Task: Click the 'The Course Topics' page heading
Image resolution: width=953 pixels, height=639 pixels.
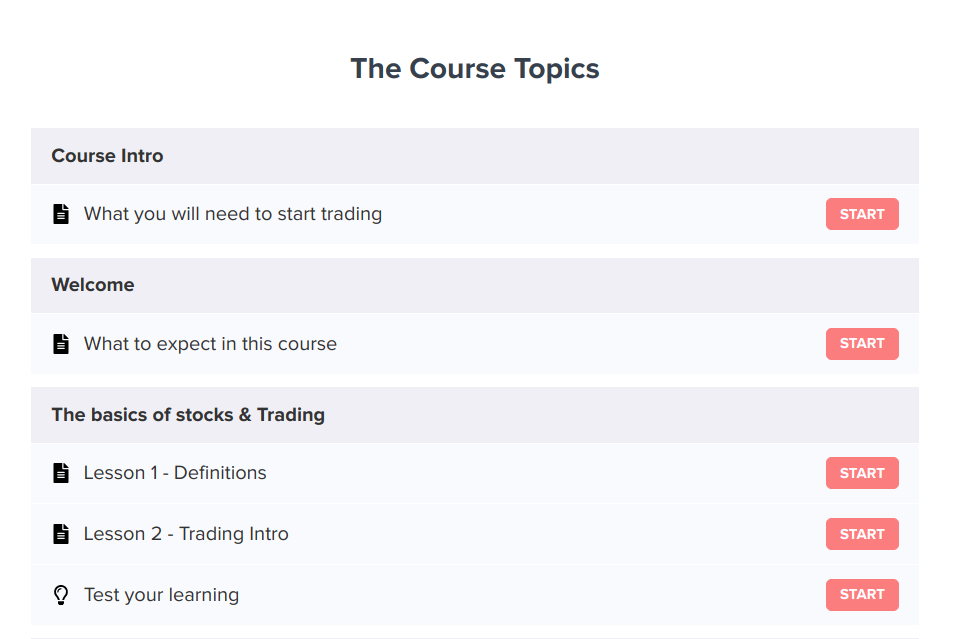Action: coord(475,69)
